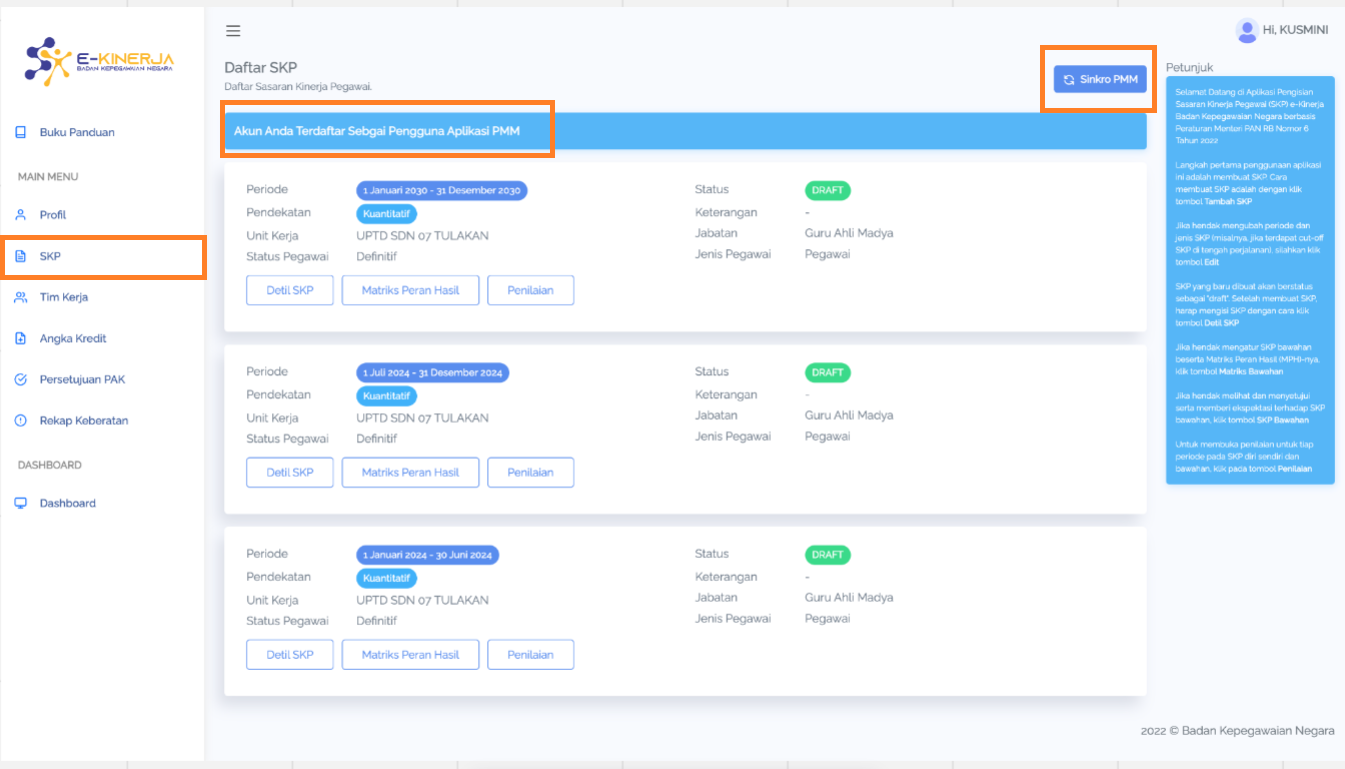Click the Persetujuan PAK checkmark icon
Image resolution: width=1345 pixels, height=769 pixels.
pyautogui.click(x=21, y=379)
